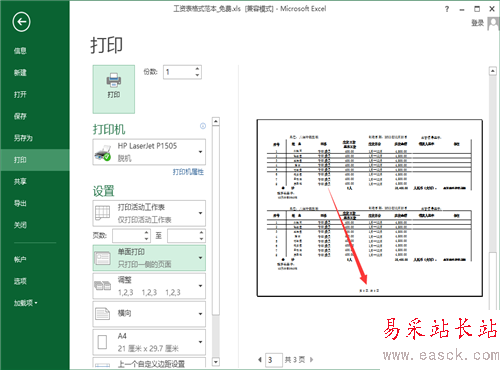500x370 pixels.
Task: Choose 关闭 from the sidebar
Action: click(20, 225)
